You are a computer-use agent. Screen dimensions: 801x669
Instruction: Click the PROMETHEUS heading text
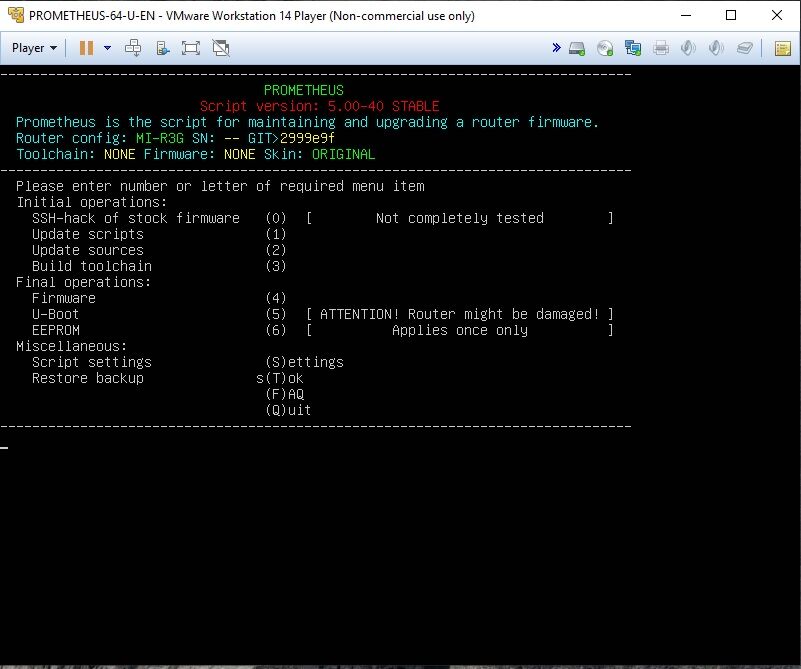click(x=304, y=90)
